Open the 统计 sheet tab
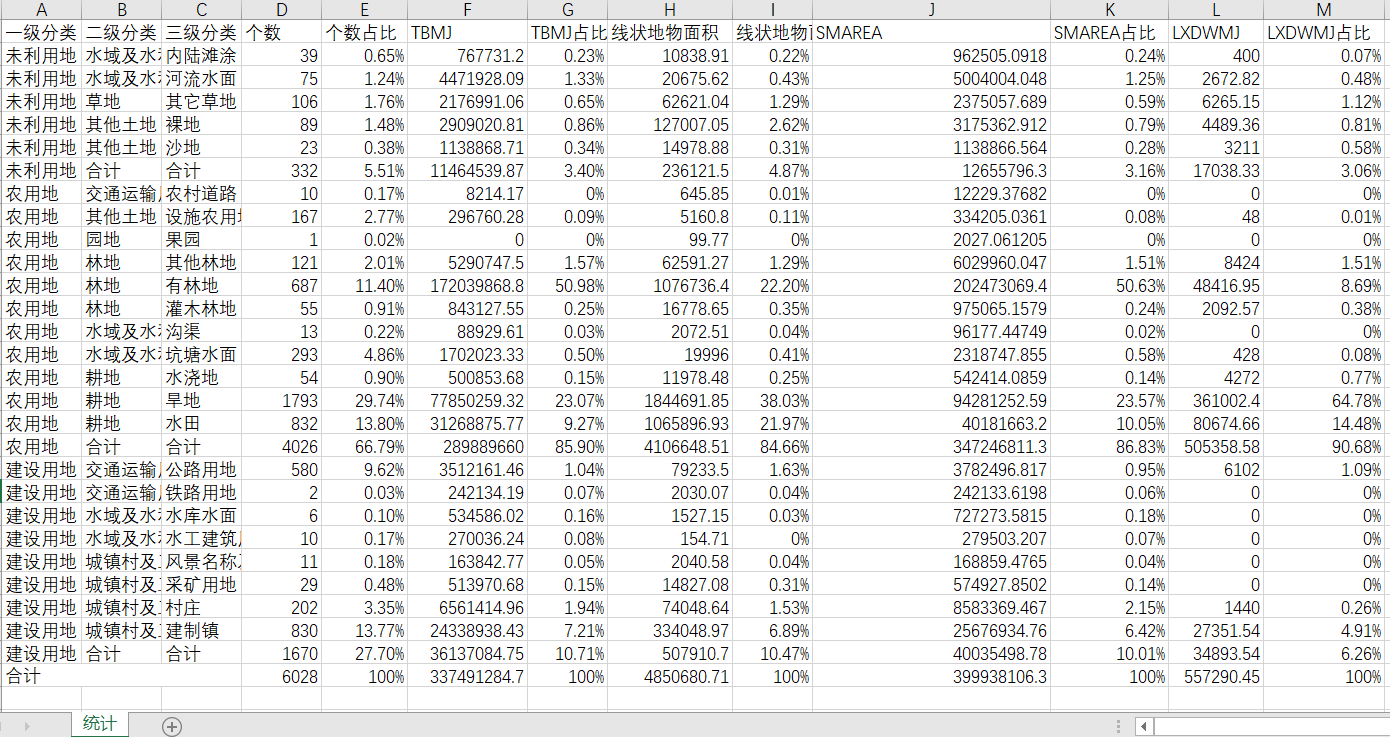The image size is (1390, 737). 99,725
